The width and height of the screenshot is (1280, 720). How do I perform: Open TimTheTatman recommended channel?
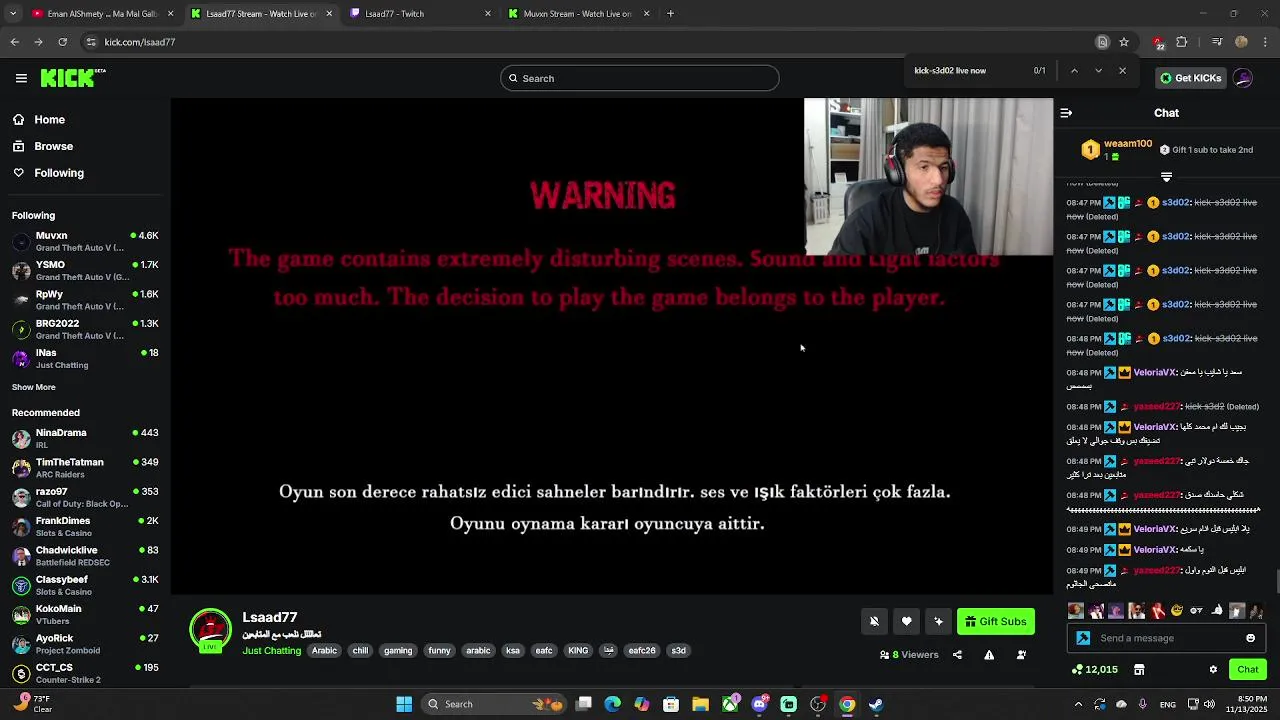pyautogui.click(x=85, y=467)
